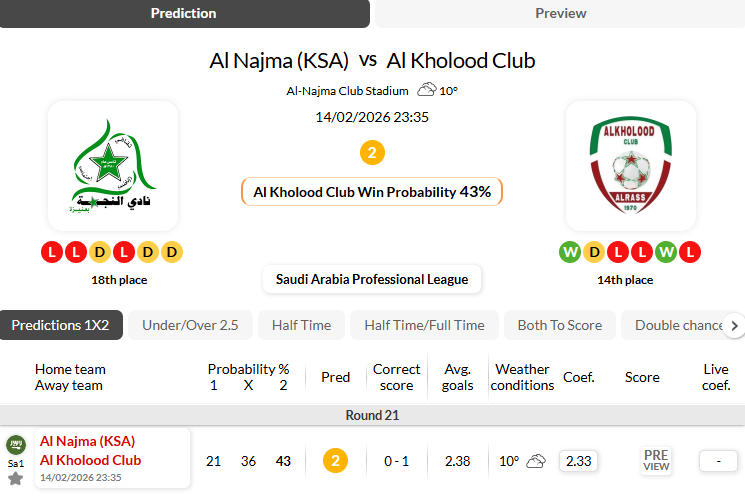Click the orange prediction 2 badge in row
This screenshot has height=499, width=745.
[x=335, y=461]
